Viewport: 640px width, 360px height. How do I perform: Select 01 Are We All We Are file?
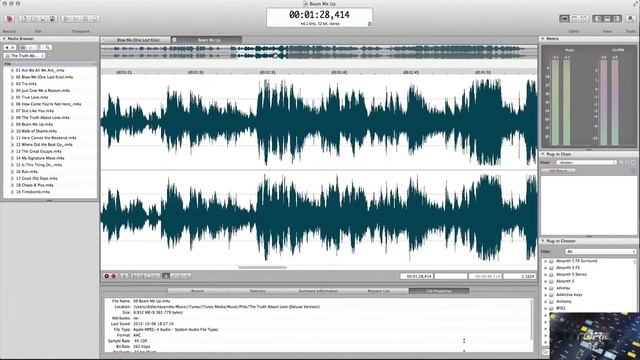[x=40, y=70]
